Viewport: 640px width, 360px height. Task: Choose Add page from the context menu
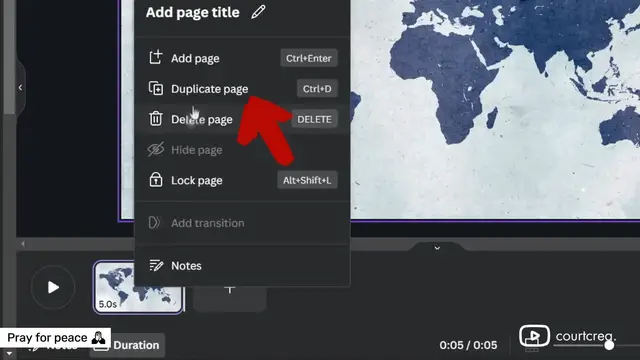242,58
